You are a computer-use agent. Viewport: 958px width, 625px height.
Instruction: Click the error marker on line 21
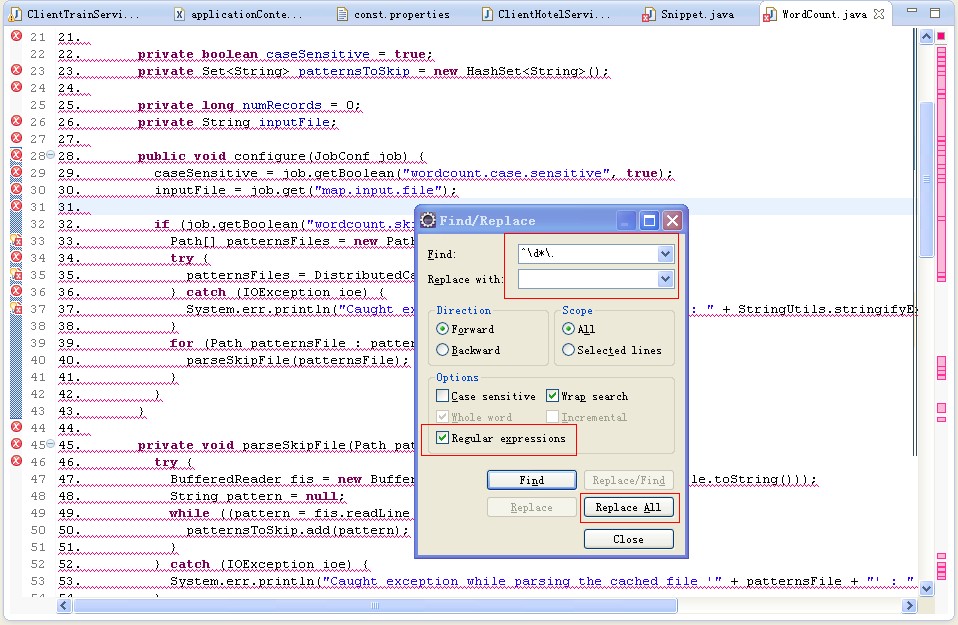[x=16, y=36]
